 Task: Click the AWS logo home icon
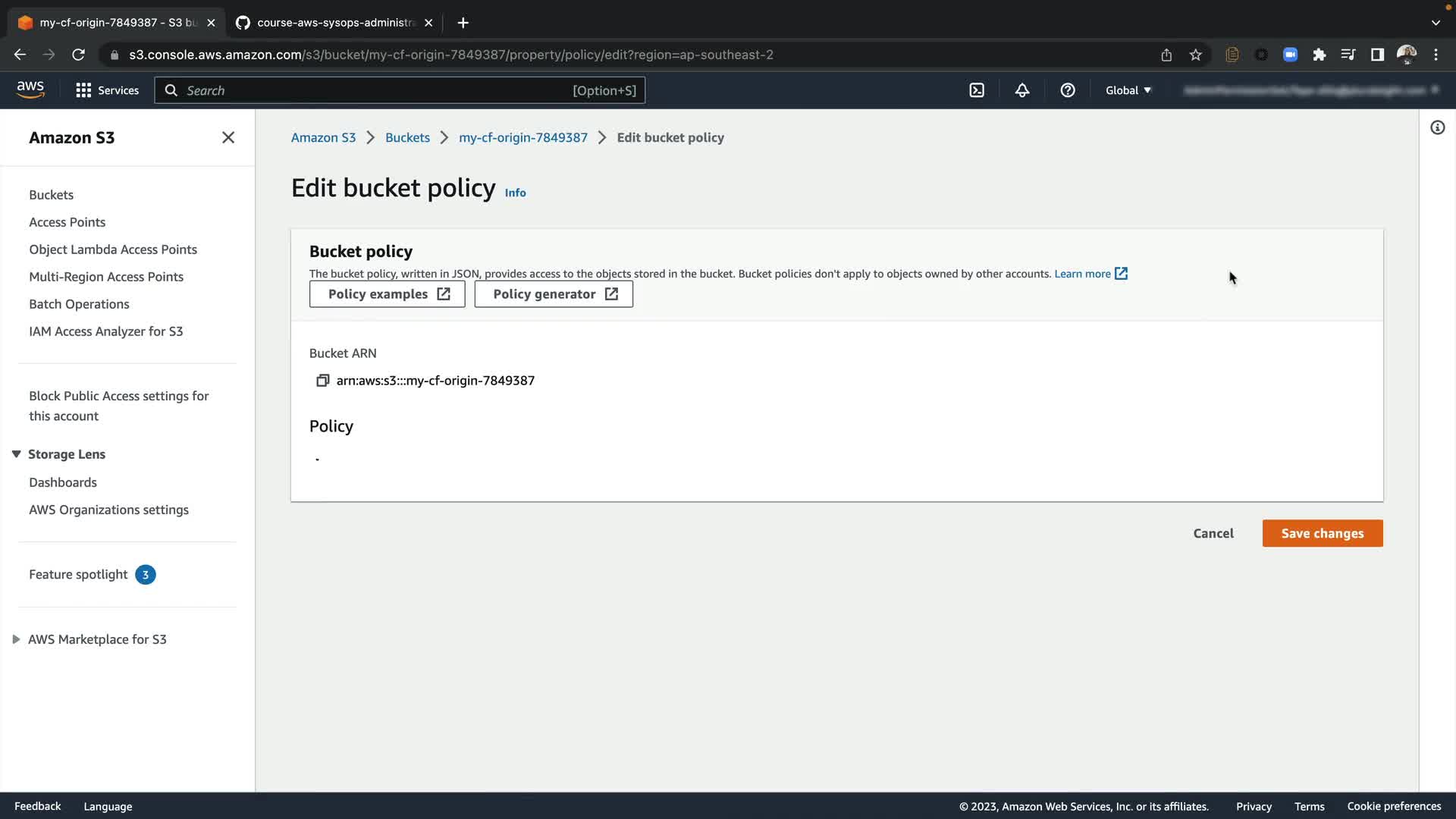pyautogui.click(x=30, y=89)
